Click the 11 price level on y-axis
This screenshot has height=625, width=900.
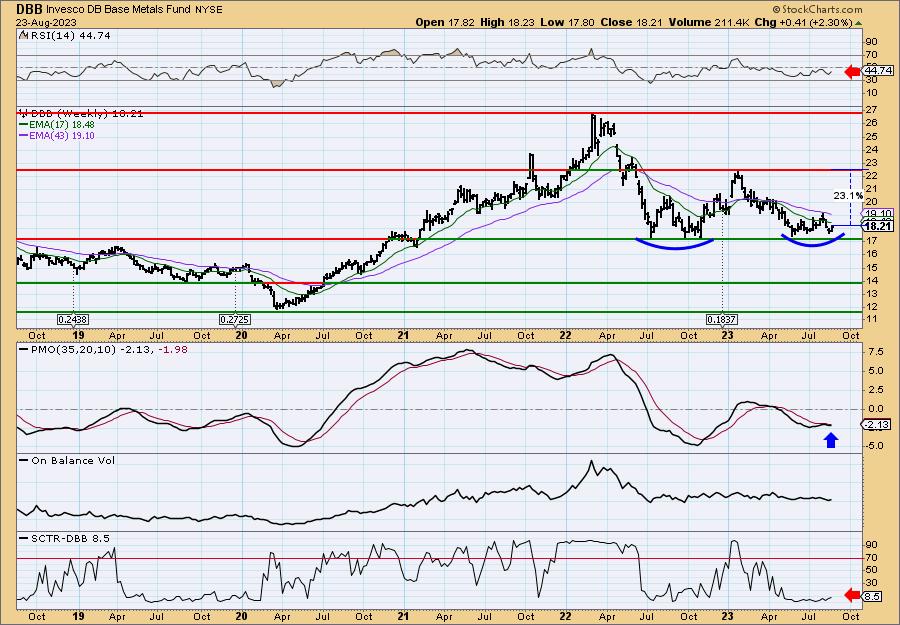[x=871, y=319]
